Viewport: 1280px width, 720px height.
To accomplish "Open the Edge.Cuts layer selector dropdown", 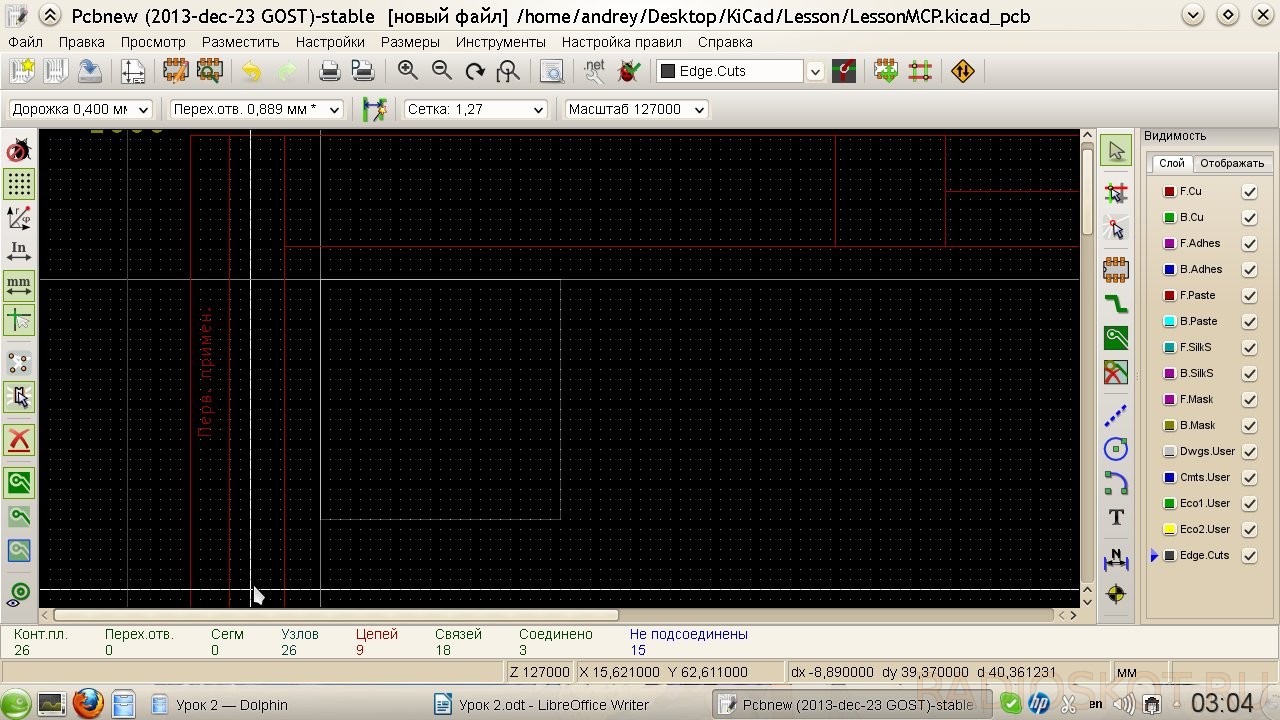I will click(x=739, y=71).
